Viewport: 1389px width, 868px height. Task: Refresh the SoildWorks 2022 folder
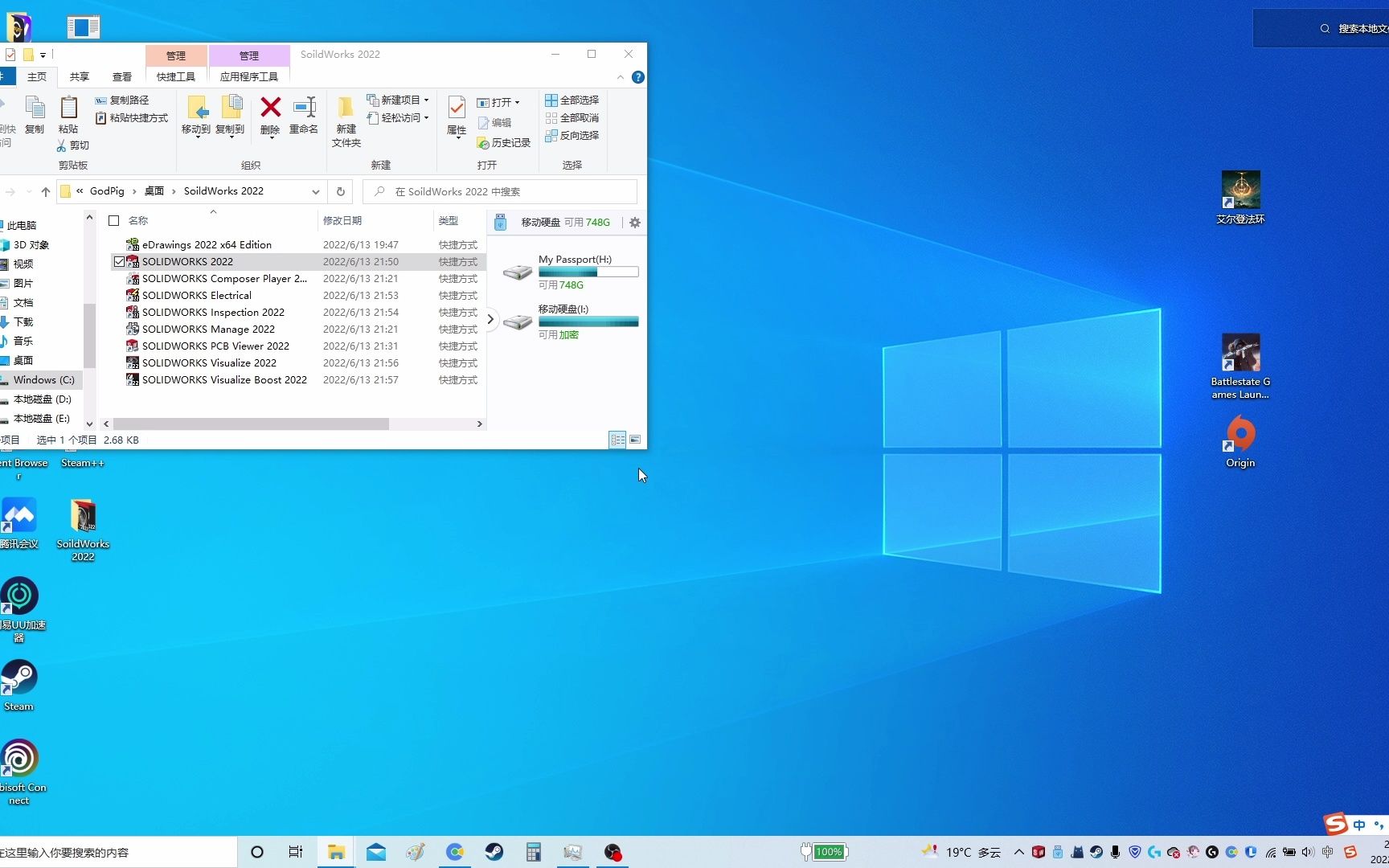pyautogui.click(x=341, y=191)
